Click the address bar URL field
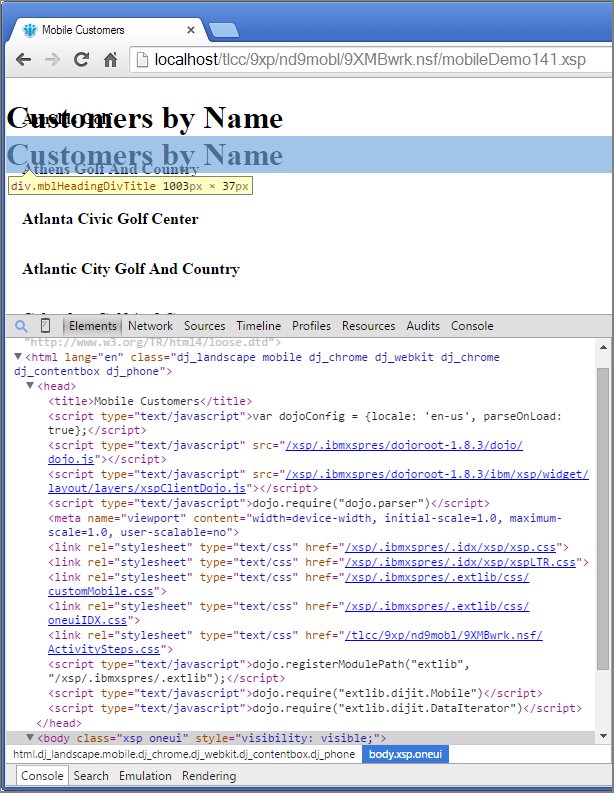This screenshot has width=614, height=793. coord(370,60)
